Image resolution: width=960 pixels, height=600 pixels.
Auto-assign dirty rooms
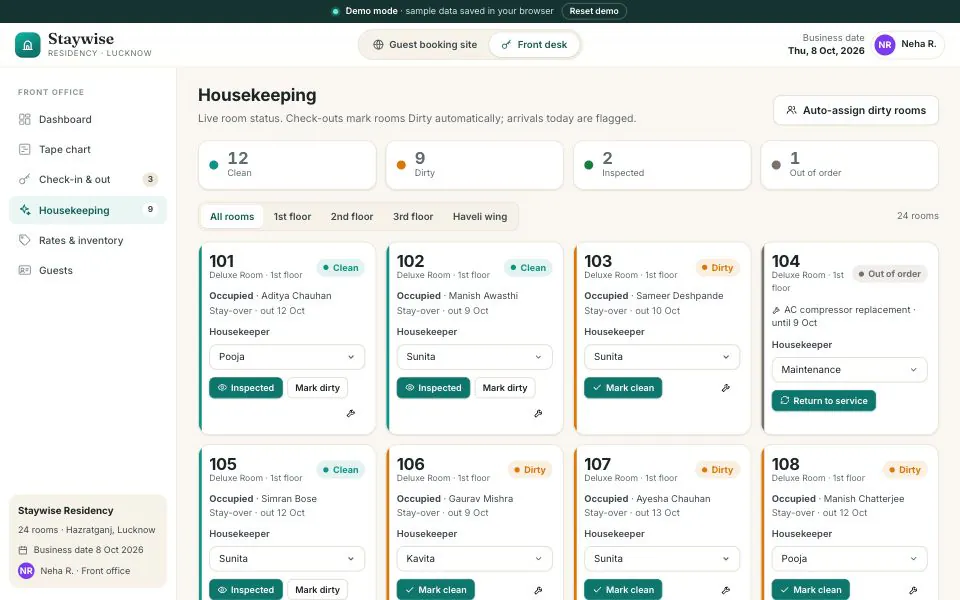(x=855, y=110)
